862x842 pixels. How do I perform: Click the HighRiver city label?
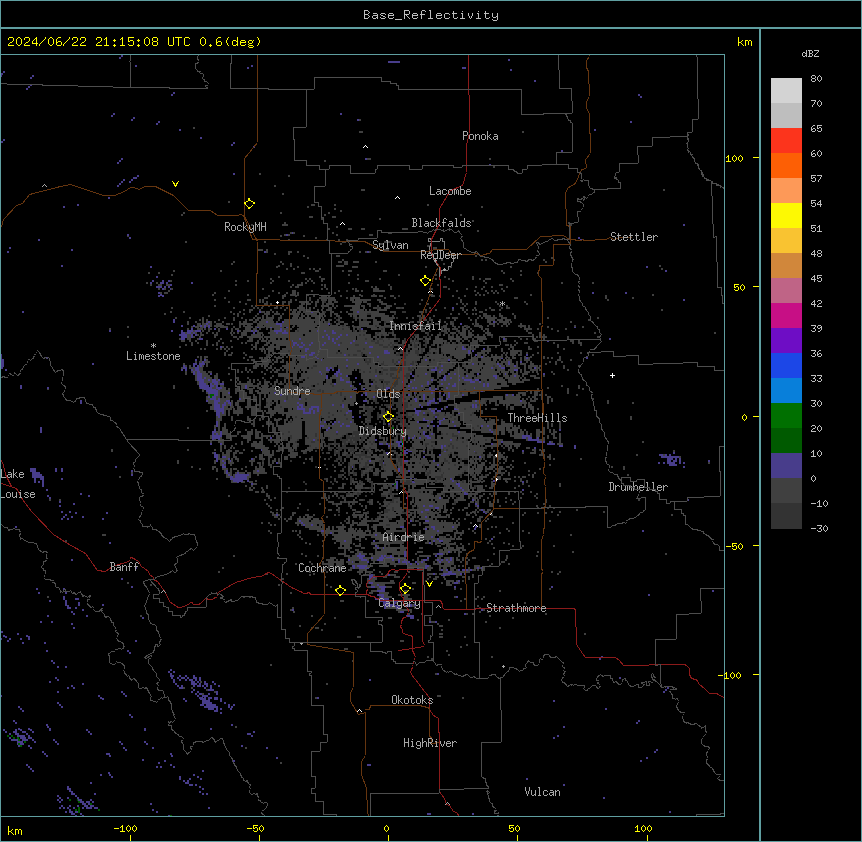(430, 743)
